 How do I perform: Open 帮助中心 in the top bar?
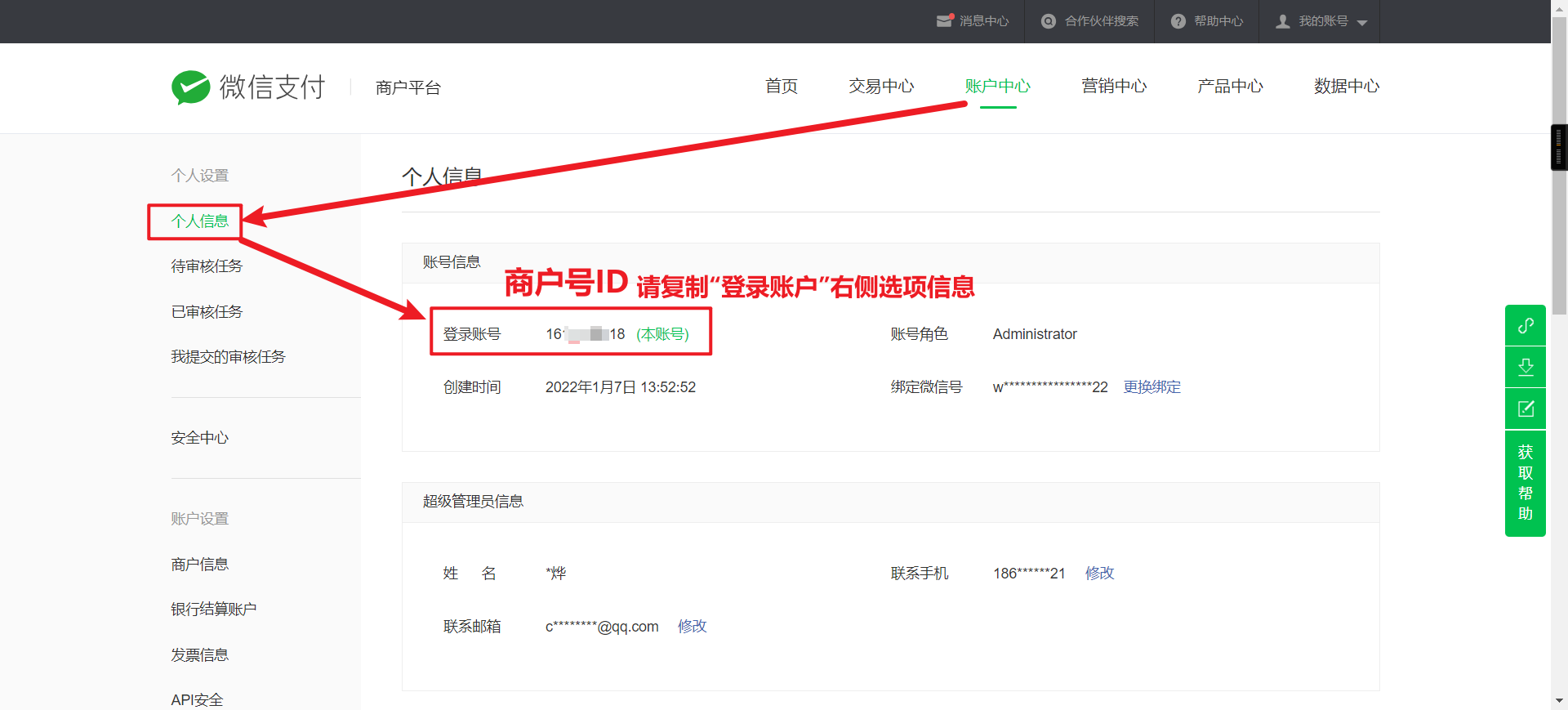[1218, 21]
